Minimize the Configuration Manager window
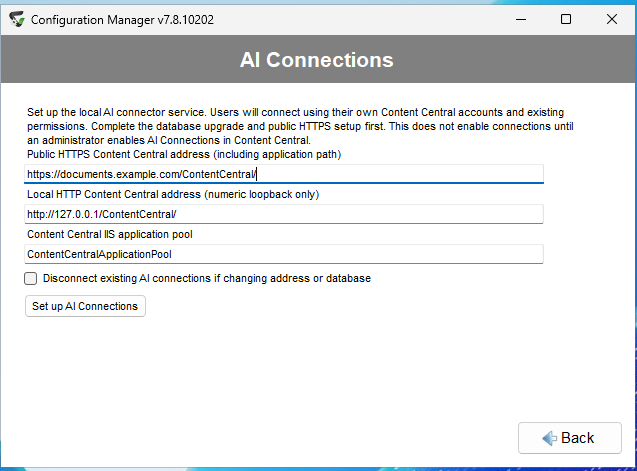 click(x=521, y=19)
